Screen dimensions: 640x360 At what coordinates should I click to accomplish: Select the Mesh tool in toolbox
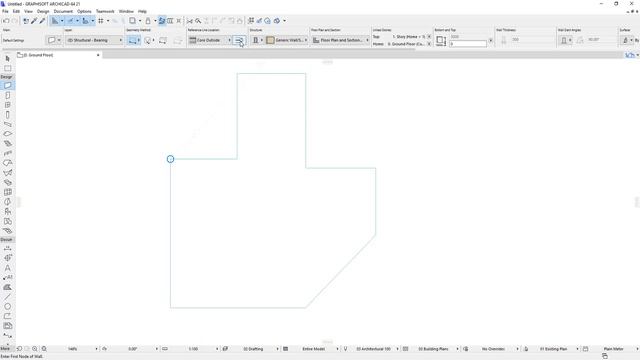tap(7, 231)
